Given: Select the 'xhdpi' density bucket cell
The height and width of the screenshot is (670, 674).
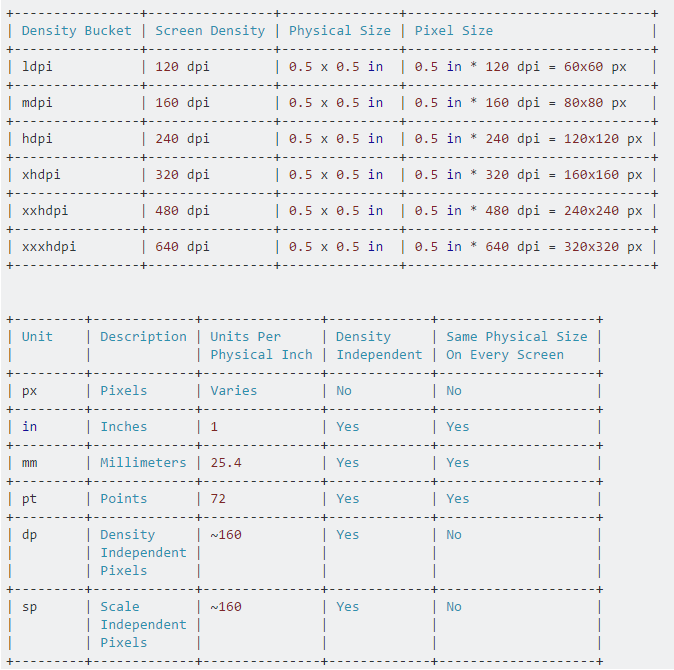Looking at the screenshot, I should coord(41,175).
